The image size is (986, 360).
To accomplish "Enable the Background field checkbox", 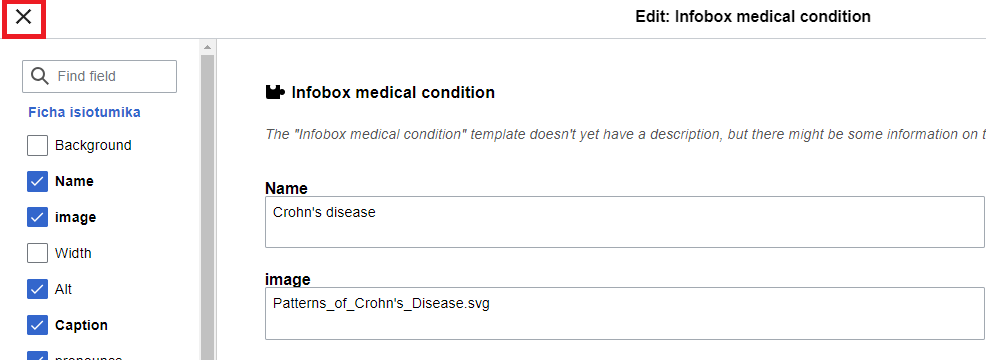I will click(x=38, y=145).
